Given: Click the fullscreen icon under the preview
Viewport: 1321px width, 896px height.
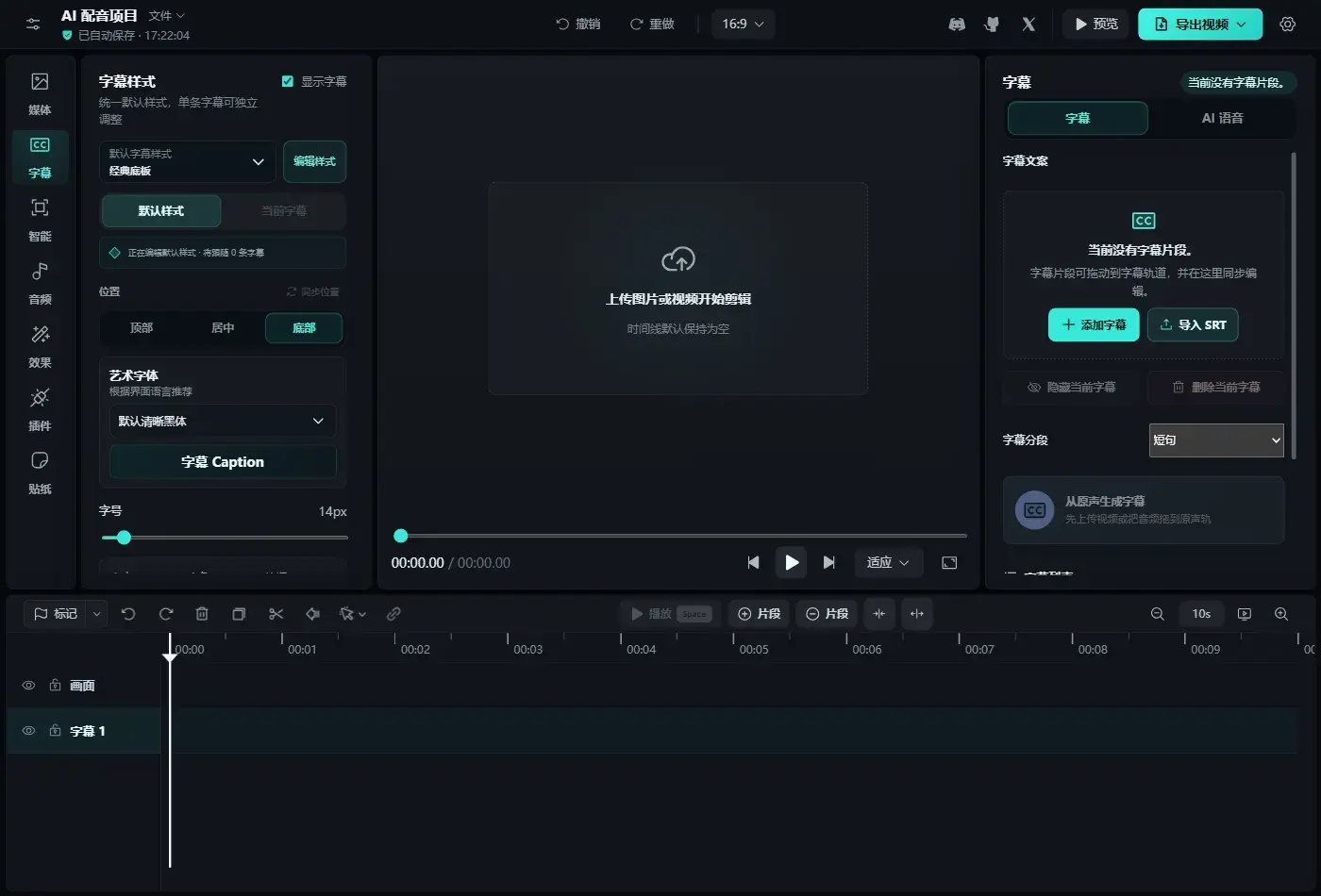Looking at the screenshot, I should point(950,563).
